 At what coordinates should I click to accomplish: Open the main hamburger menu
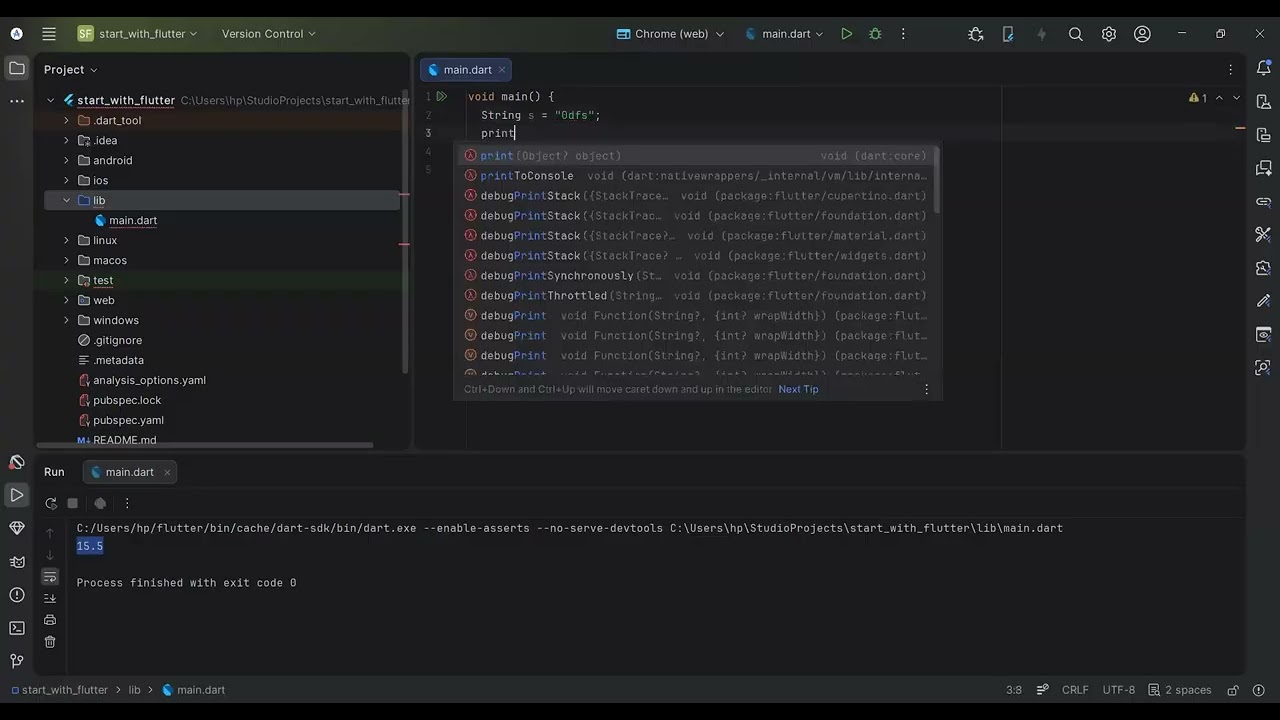pyautogui.click(x=49, y=34)
